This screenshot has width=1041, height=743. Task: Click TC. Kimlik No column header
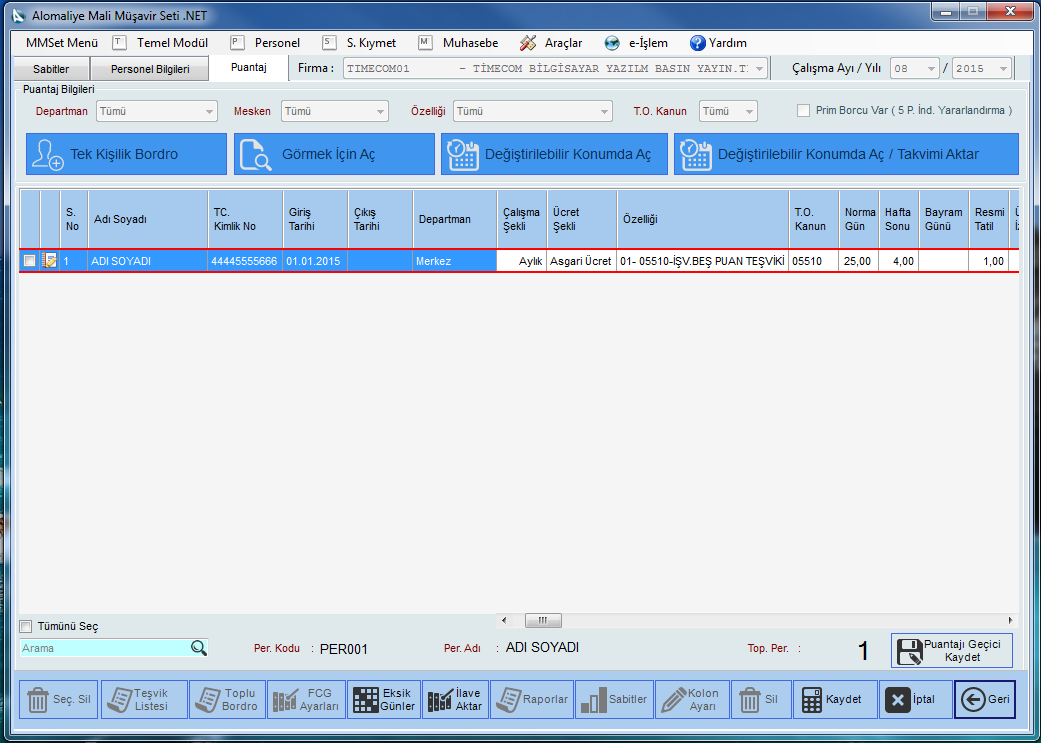pyautogui.click(x=246, y=219)
